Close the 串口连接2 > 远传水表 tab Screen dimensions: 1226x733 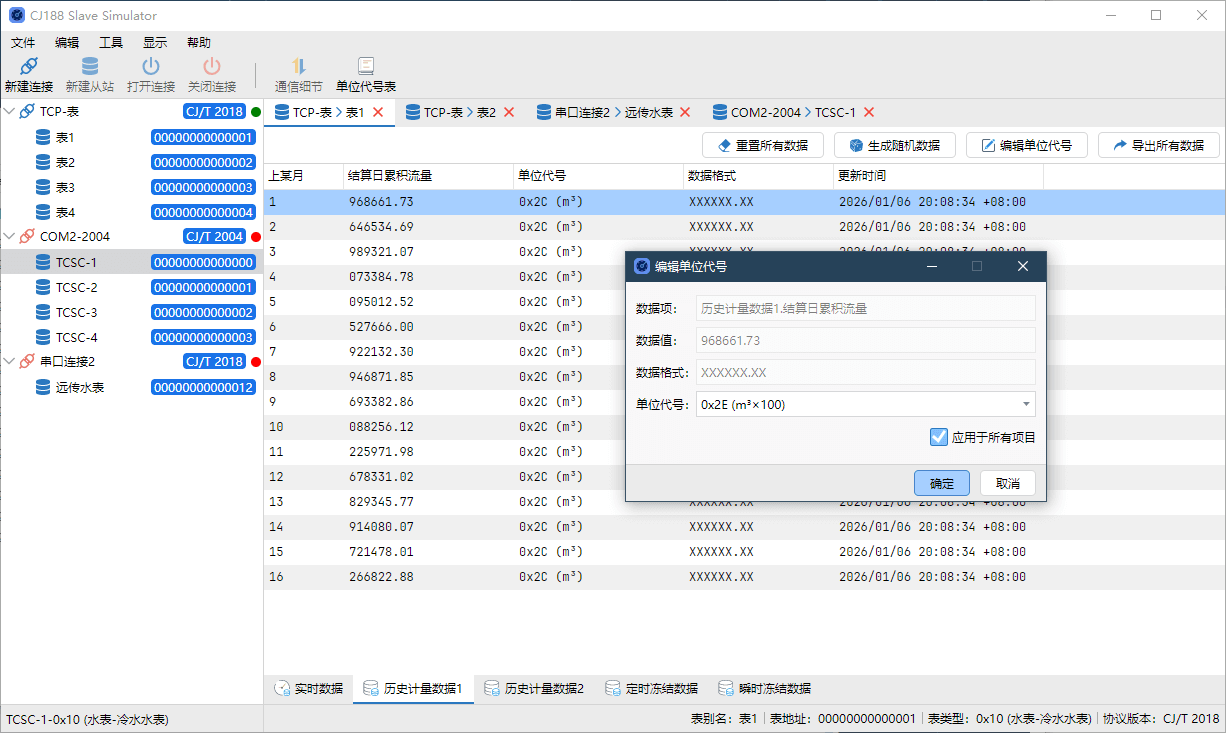(685, 112)
